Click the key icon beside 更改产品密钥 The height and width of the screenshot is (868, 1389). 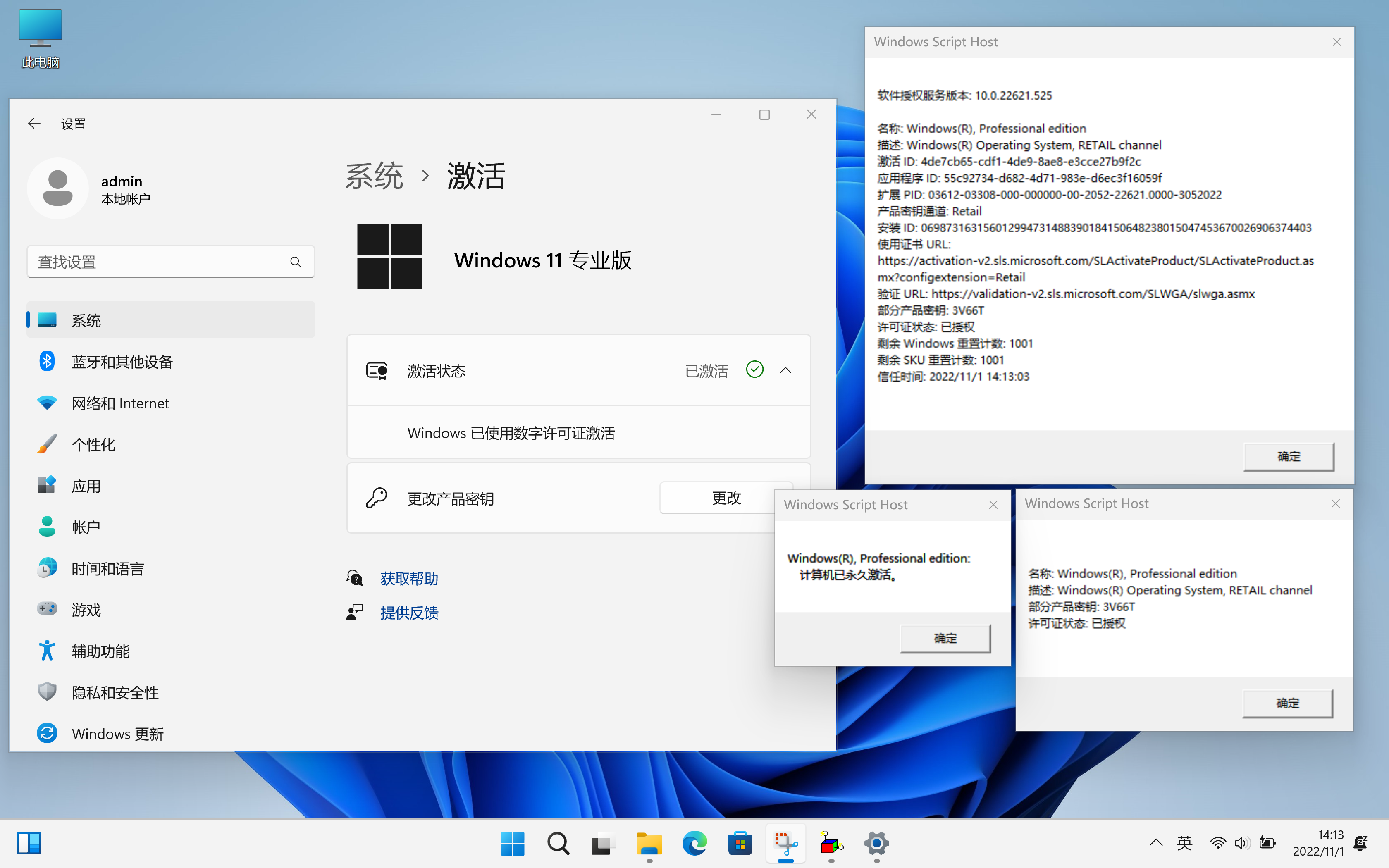[377, 498]
